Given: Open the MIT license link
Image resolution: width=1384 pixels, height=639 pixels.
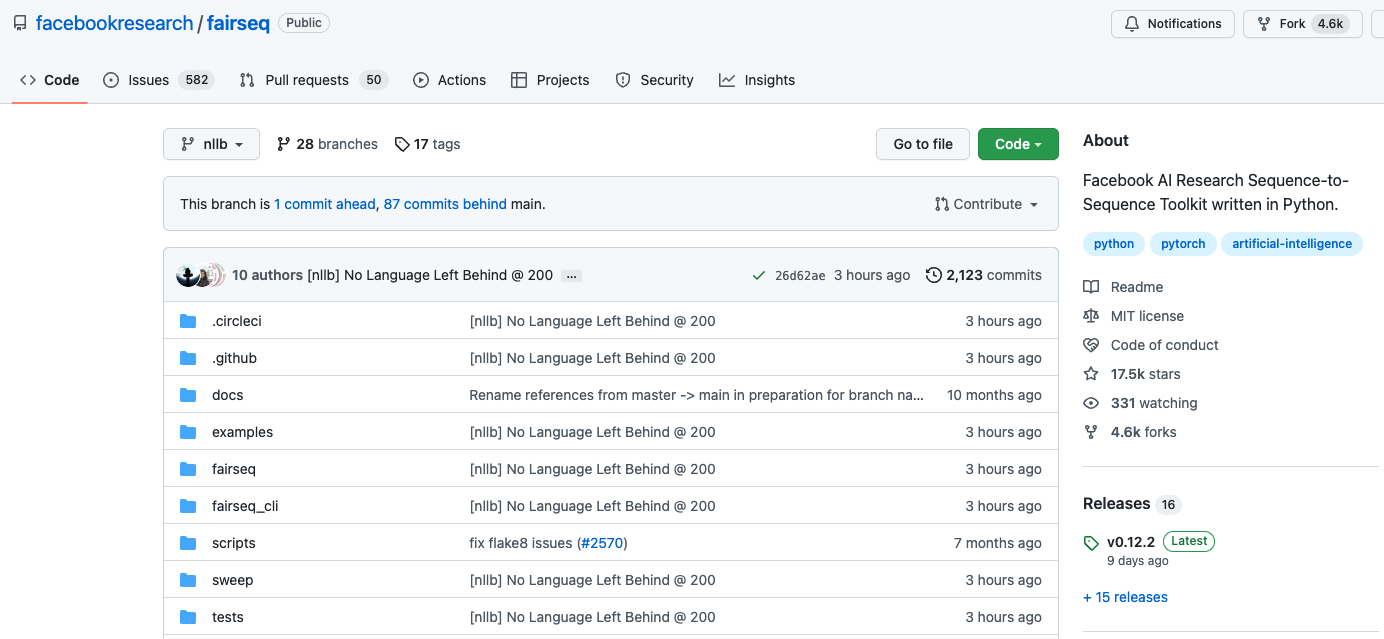Looking at the screenshot, I should pyautogui.click(x=1133, y=316).
